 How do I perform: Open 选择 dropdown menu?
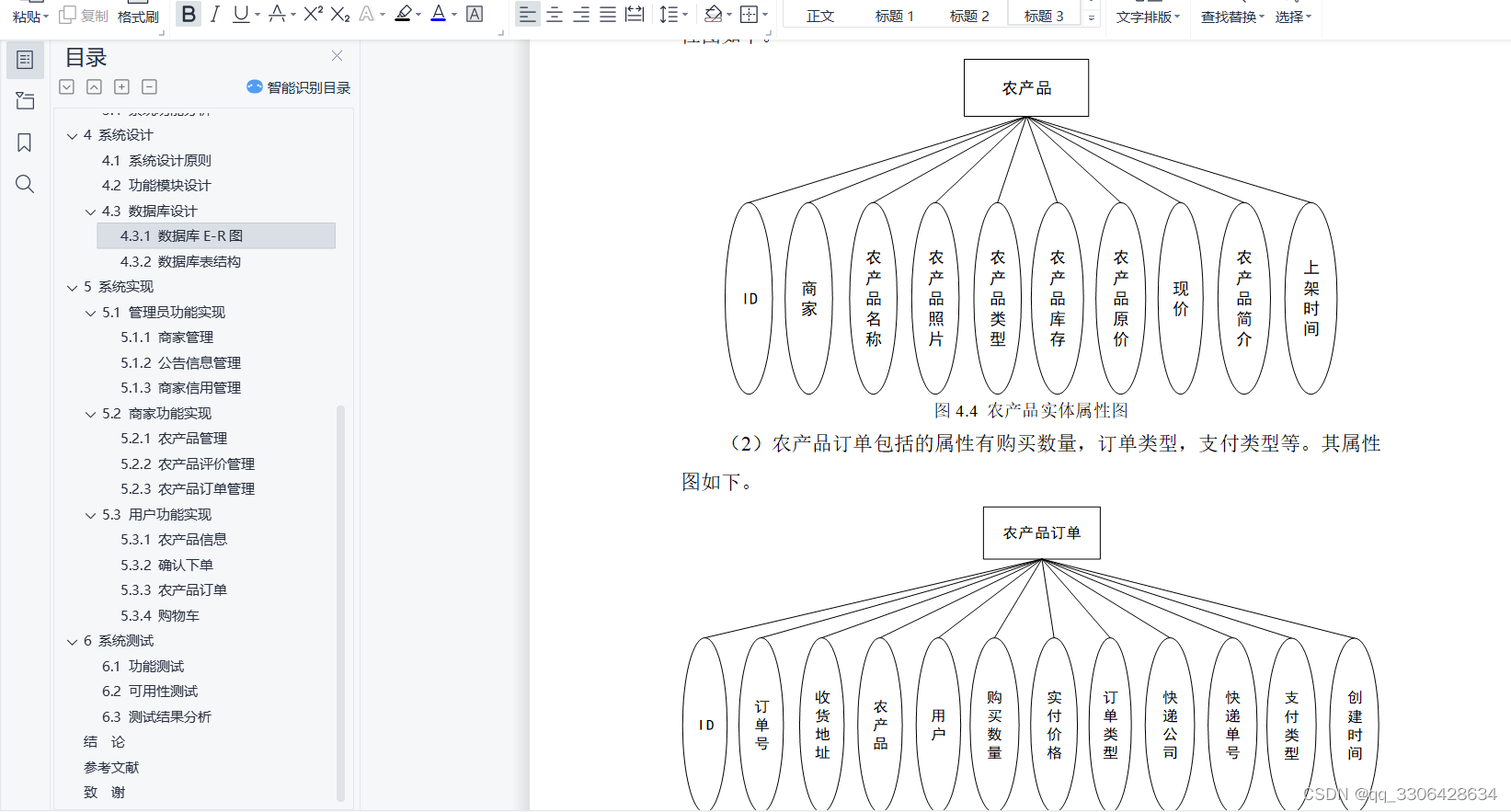(1293, 17)
